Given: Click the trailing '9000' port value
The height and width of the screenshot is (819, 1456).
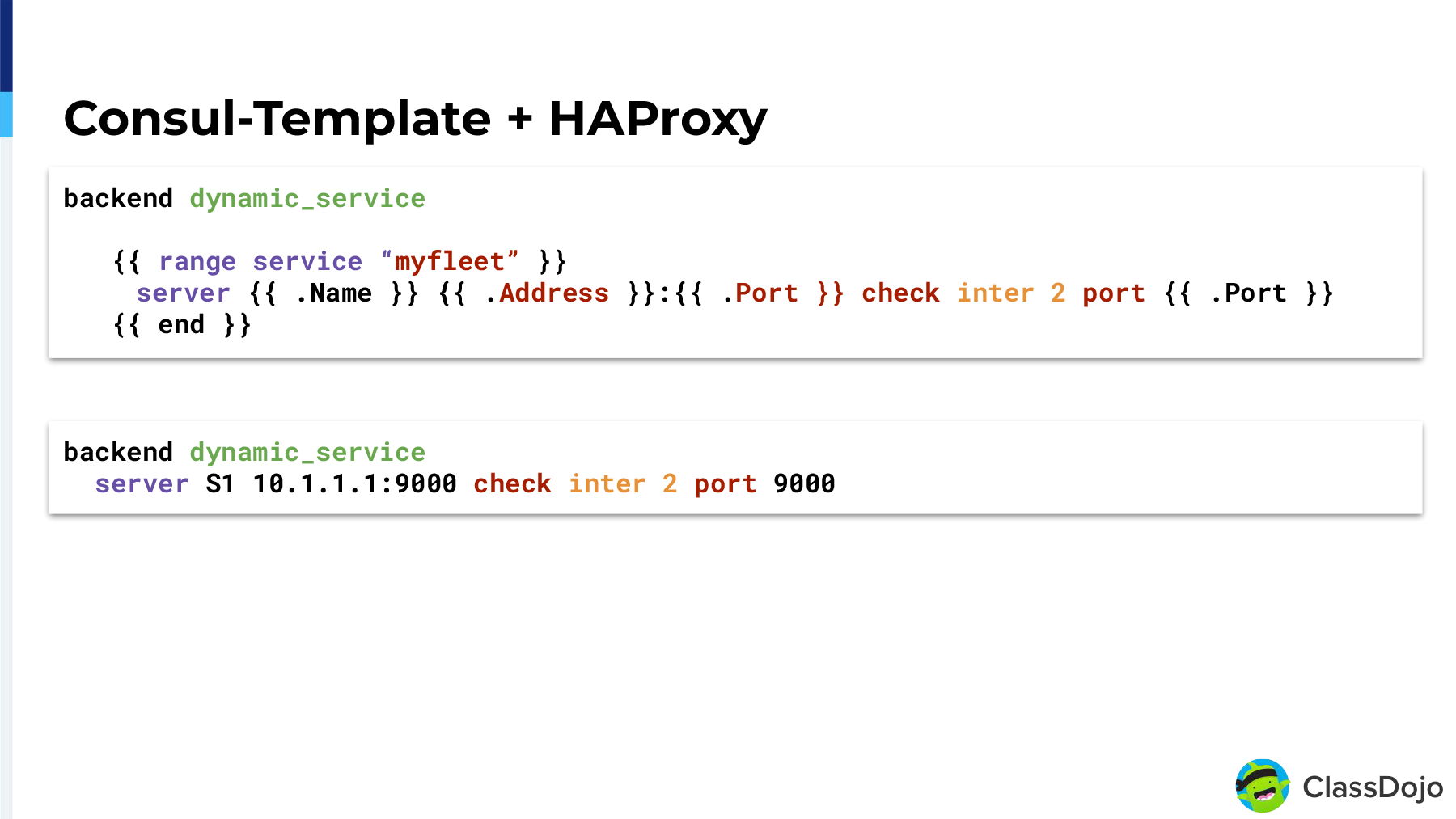Looking at the screenshot, I should pos(804,483).
